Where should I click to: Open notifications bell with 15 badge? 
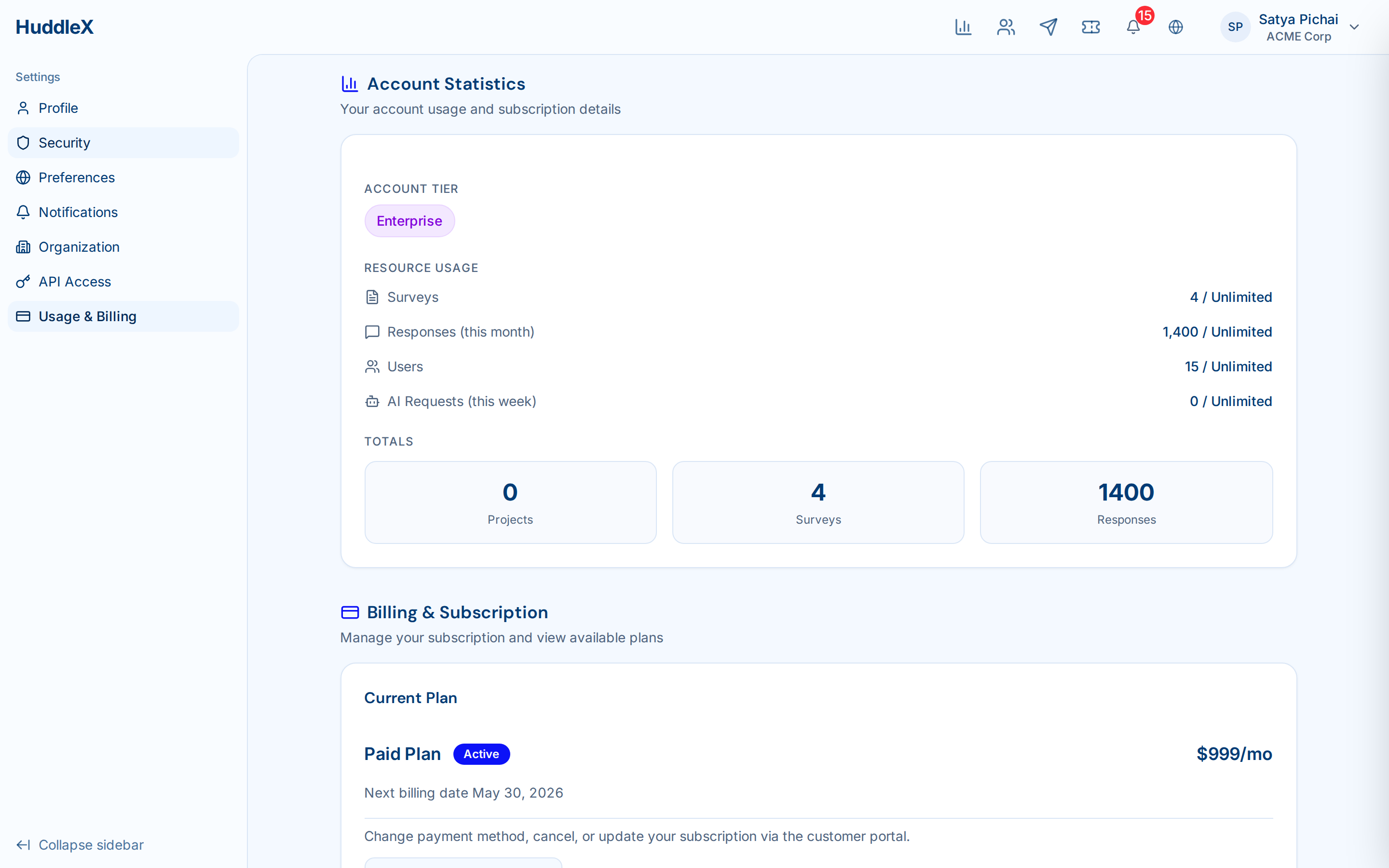[1133, 27]
